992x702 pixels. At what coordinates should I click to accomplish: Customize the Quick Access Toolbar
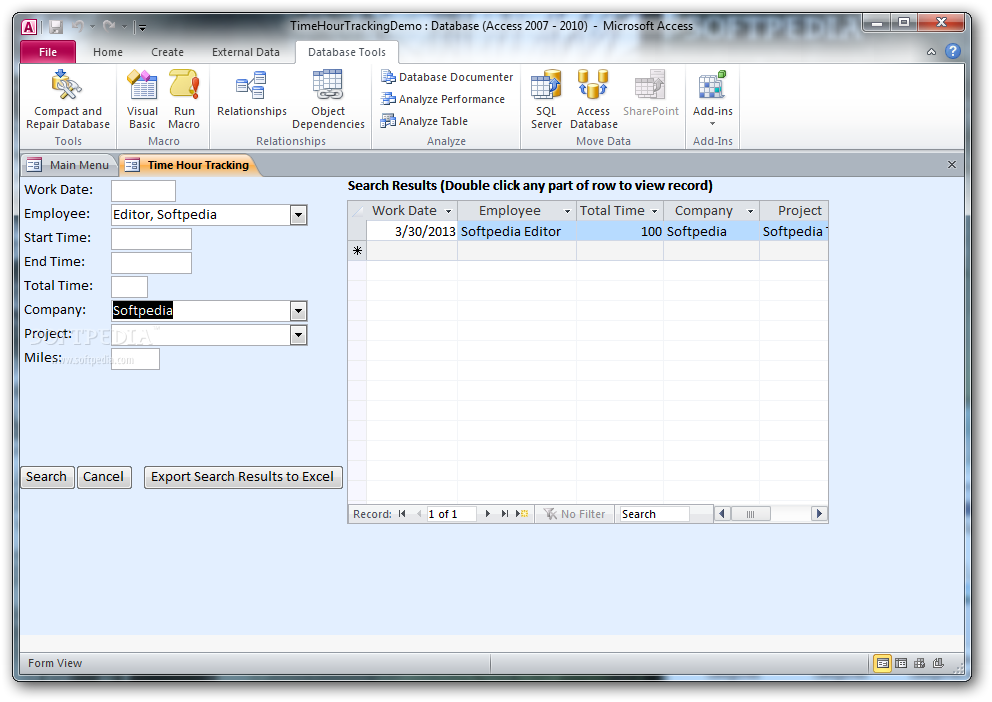pyautogui.click(x=142, y=27)
